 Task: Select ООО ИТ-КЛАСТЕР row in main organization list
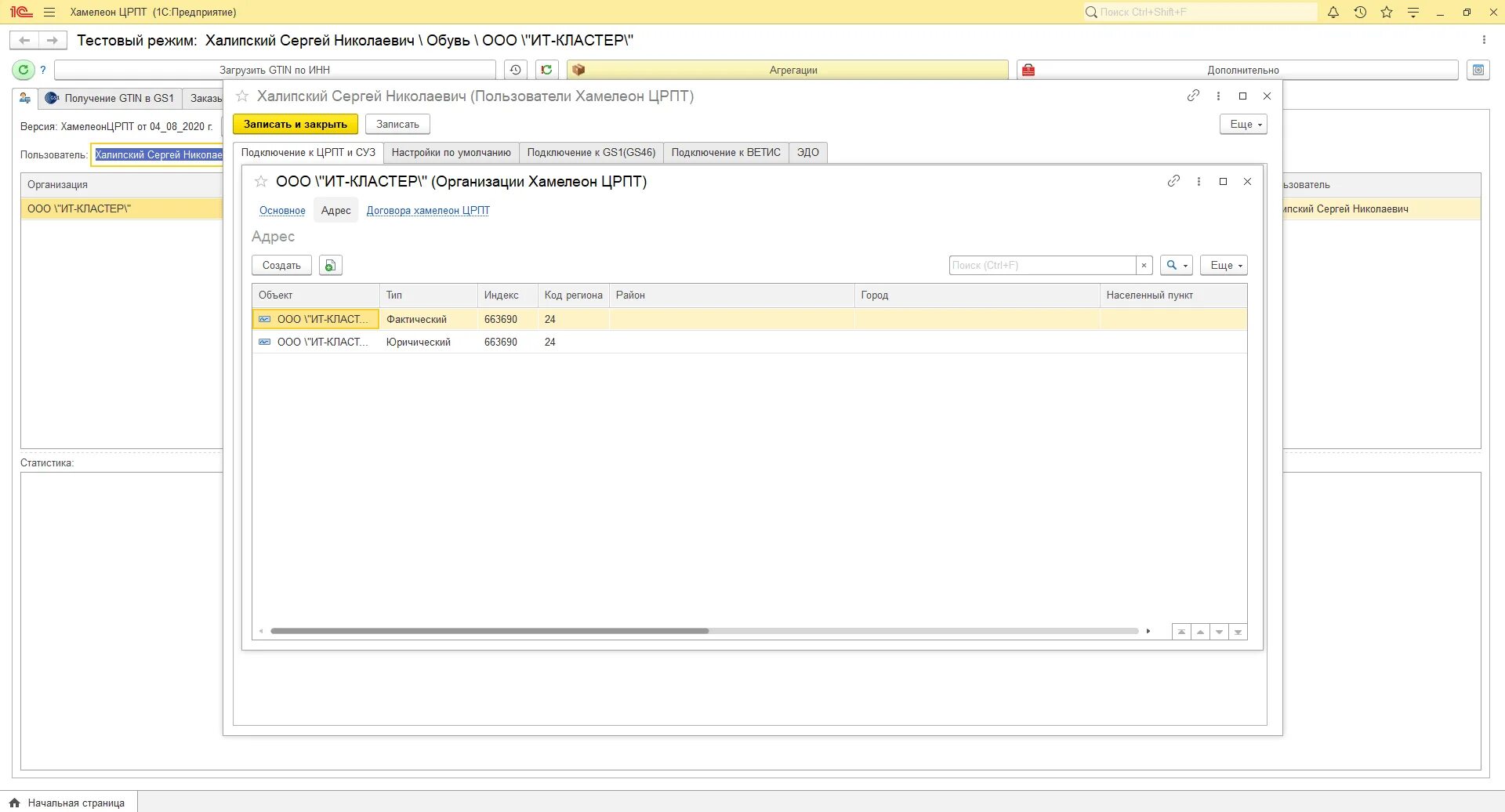click(122, 208)
